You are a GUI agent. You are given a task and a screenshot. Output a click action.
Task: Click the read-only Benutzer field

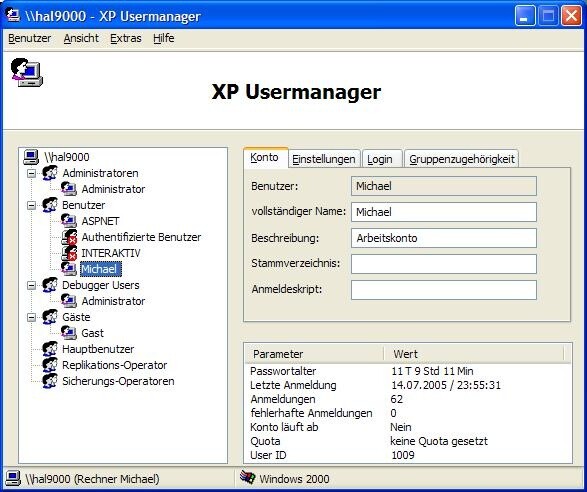[x=444, y=186]
